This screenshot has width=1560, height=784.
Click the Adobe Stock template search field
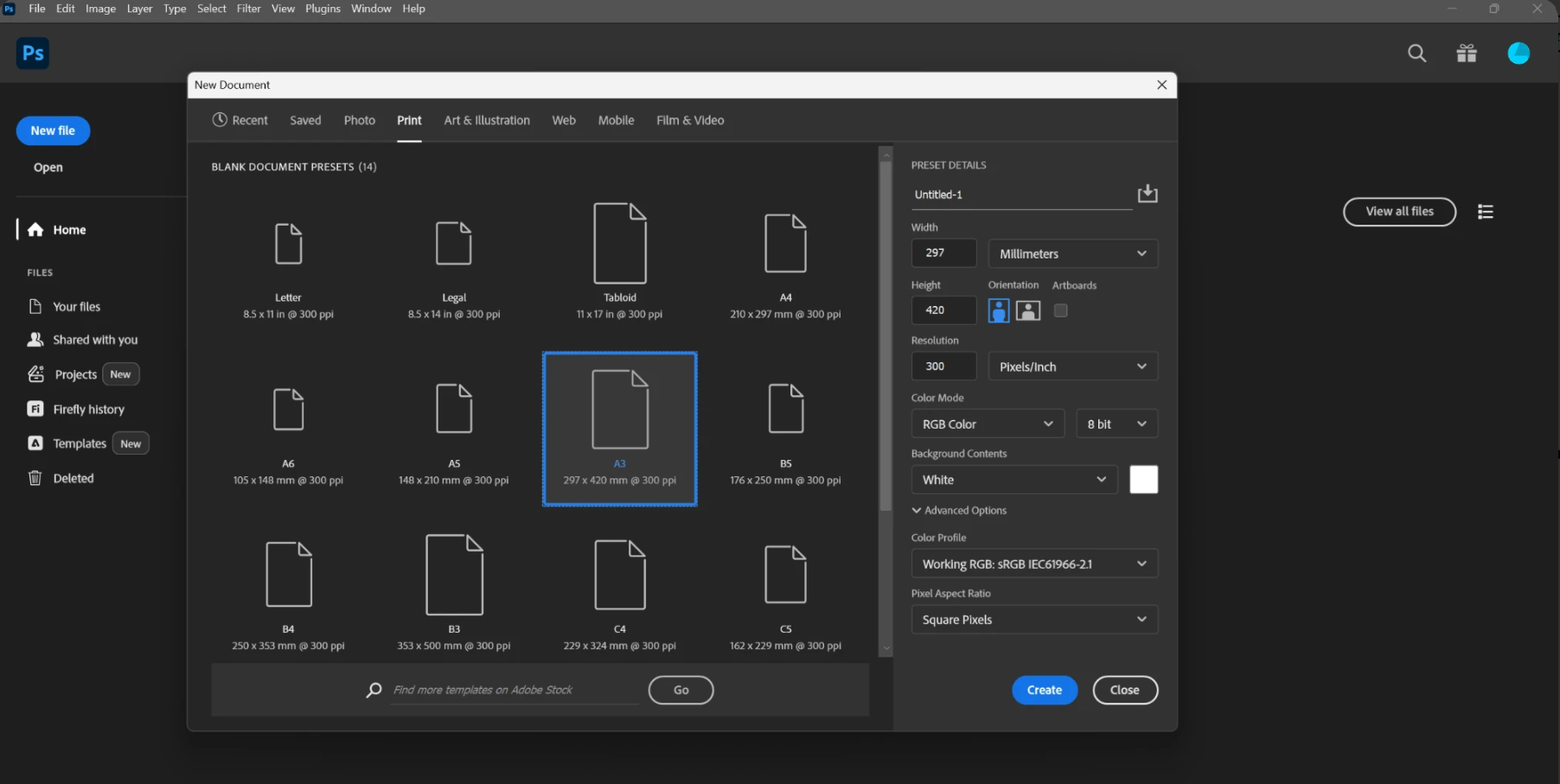pyautogui.click(x=515, y=690)
